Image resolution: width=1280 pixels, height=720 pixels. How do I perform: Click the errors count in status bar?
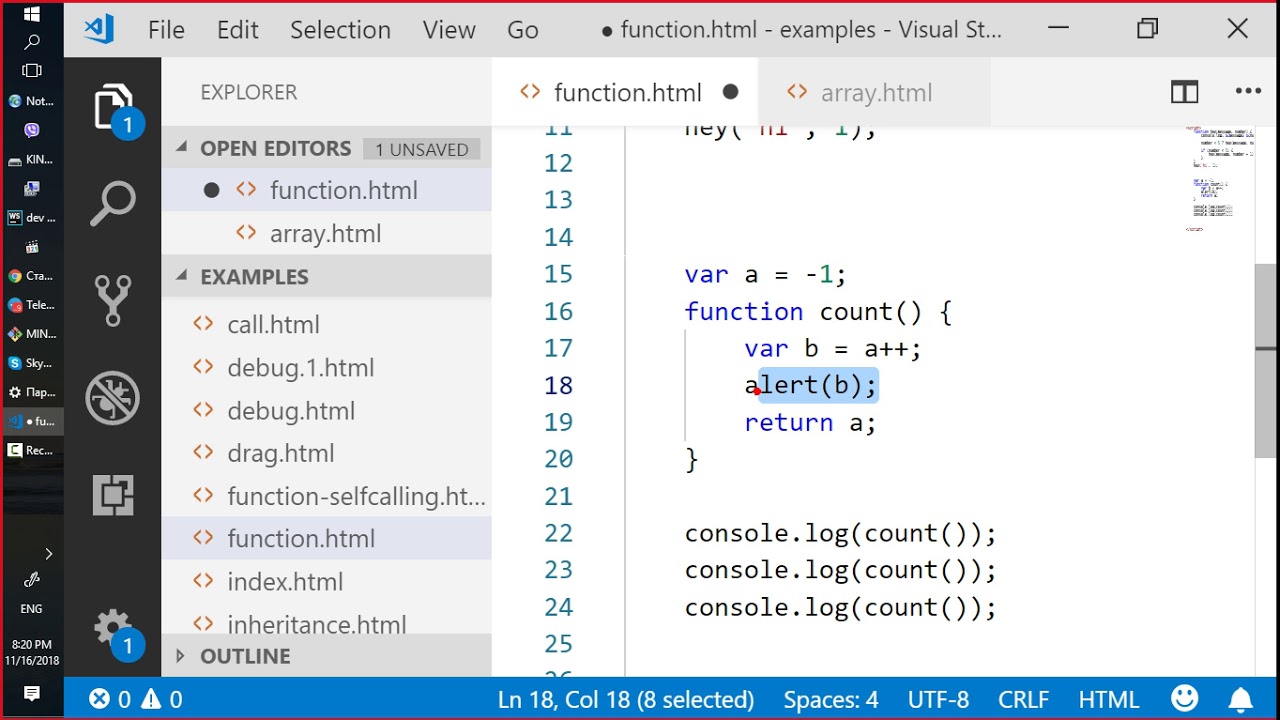tap(110, 699)
